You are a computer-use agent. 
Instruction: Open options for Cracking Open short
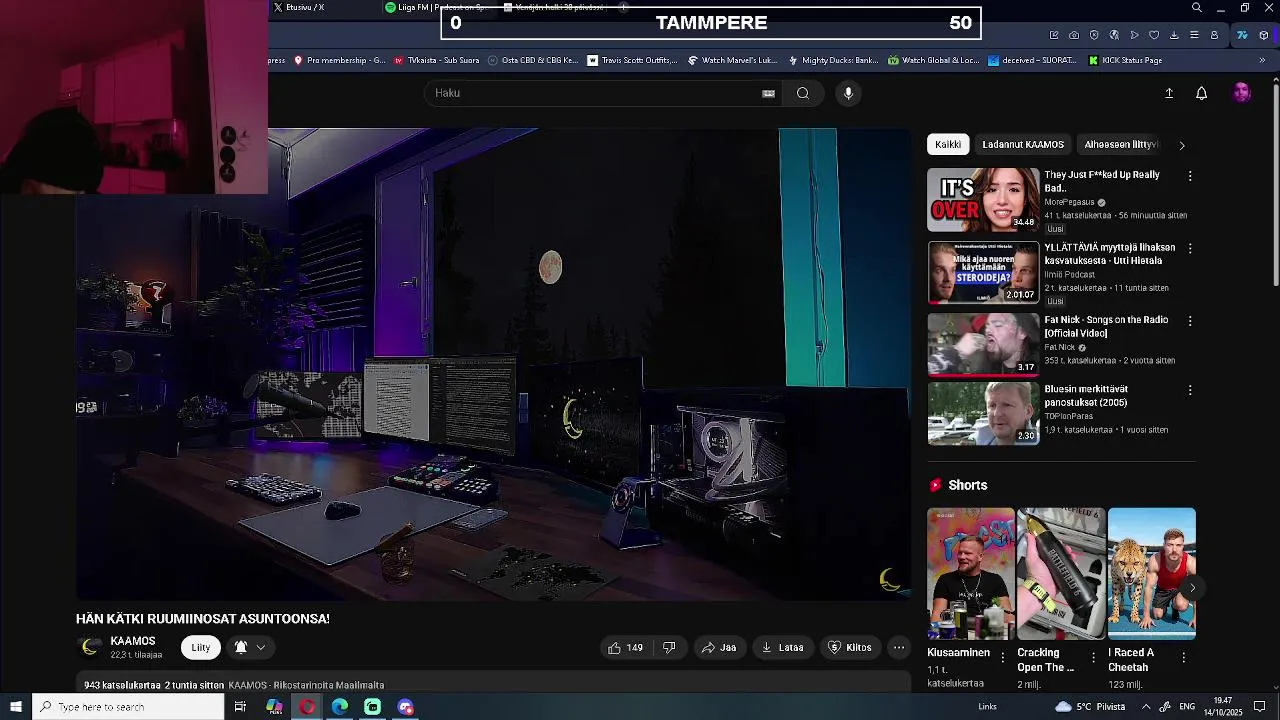coord(1093,658)
